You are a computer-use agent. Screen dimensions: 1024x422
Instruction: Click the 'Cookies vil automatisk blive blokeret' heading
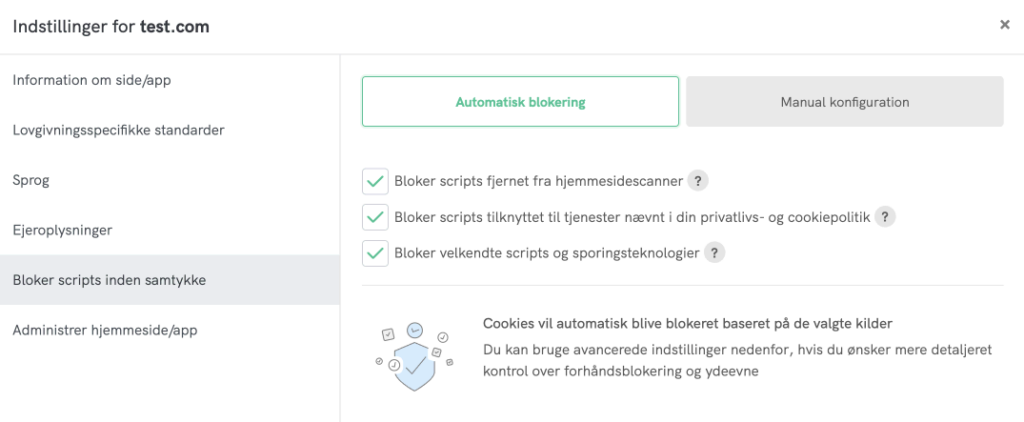tap(687, 324)
